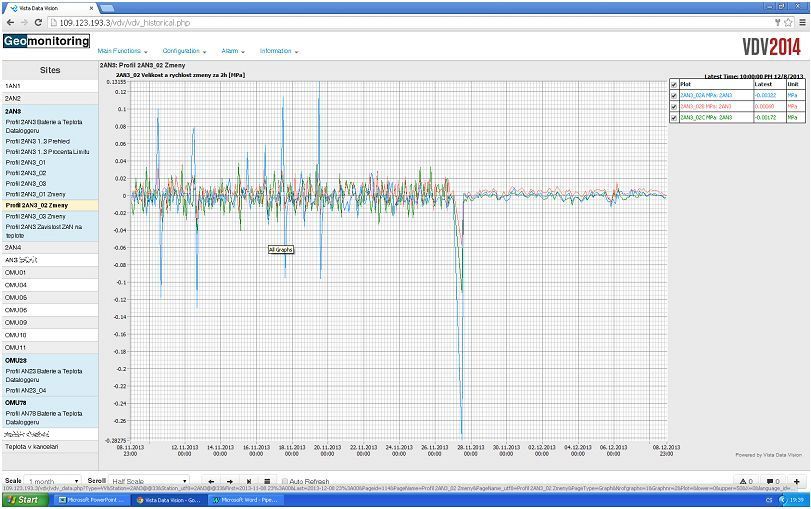Open the comments speech bubble counter
Viewport: 811px width, 509px height.
[x=773, y=482]
